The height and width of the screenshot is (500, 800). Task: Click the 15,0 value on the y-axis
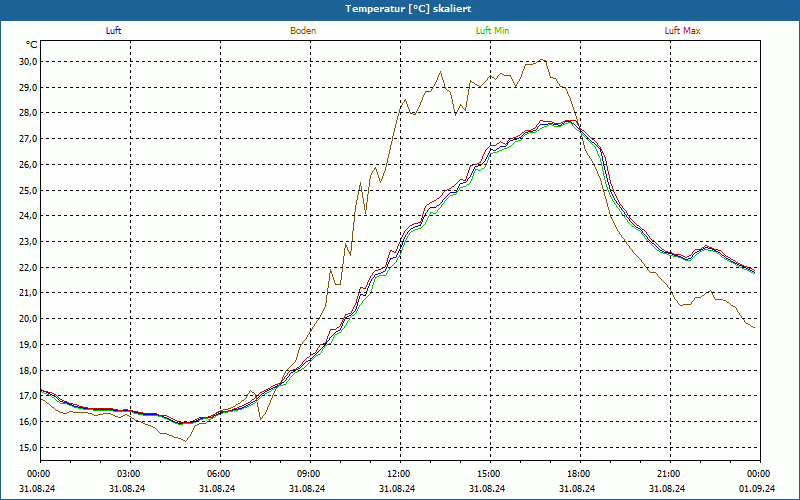[29, 447]
